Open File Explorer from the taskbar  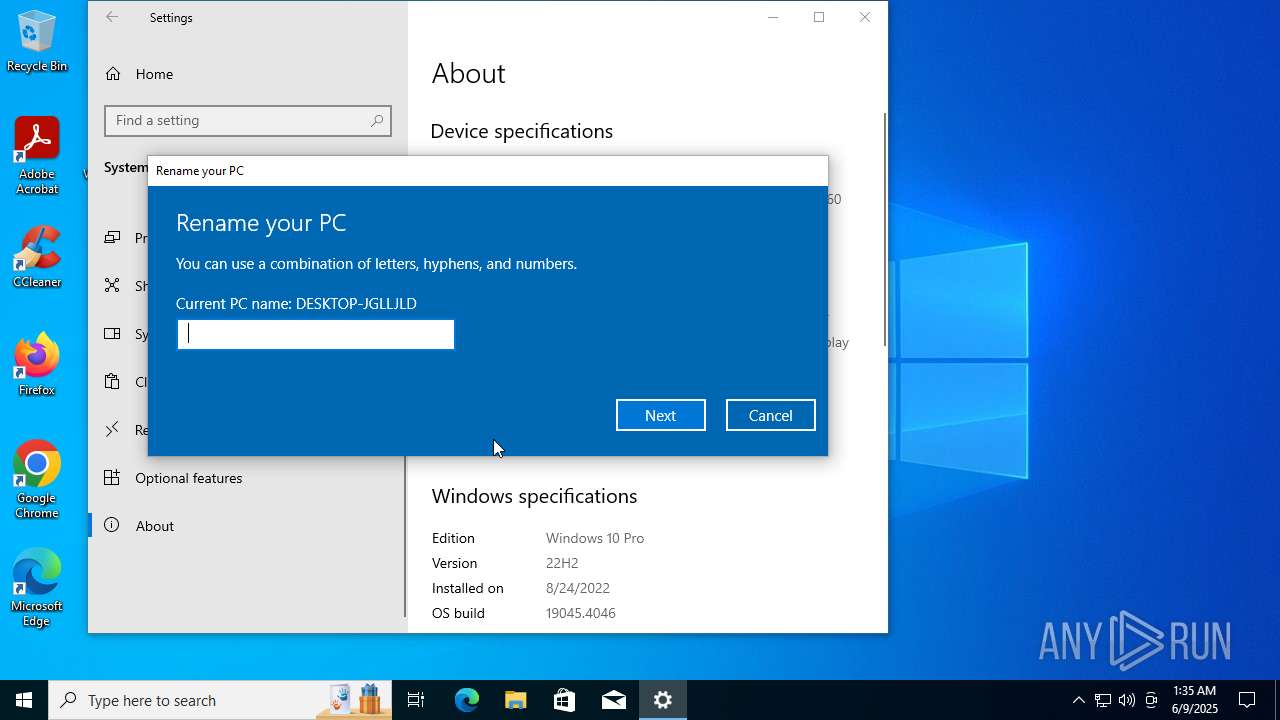pos(516,700)
